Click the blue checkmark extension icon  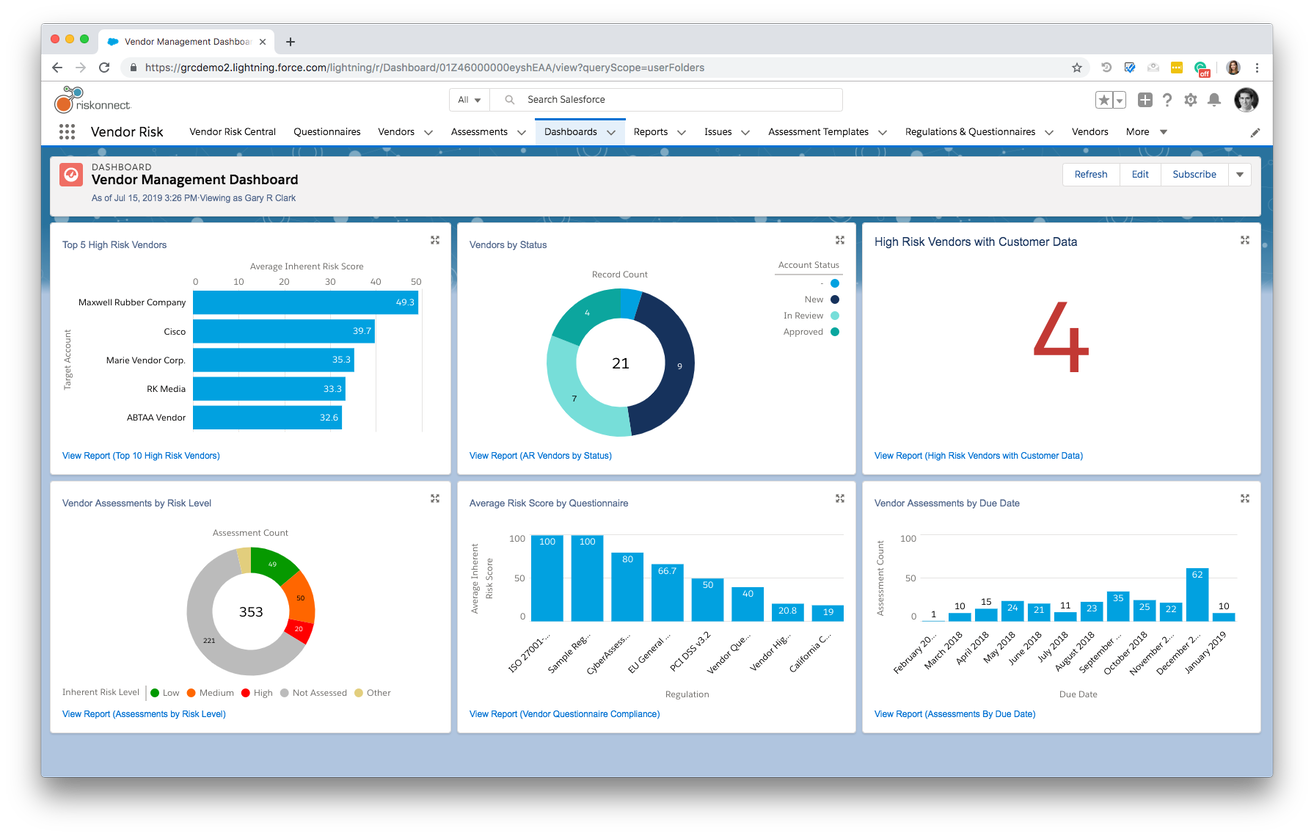click(x=1129, y=68)
